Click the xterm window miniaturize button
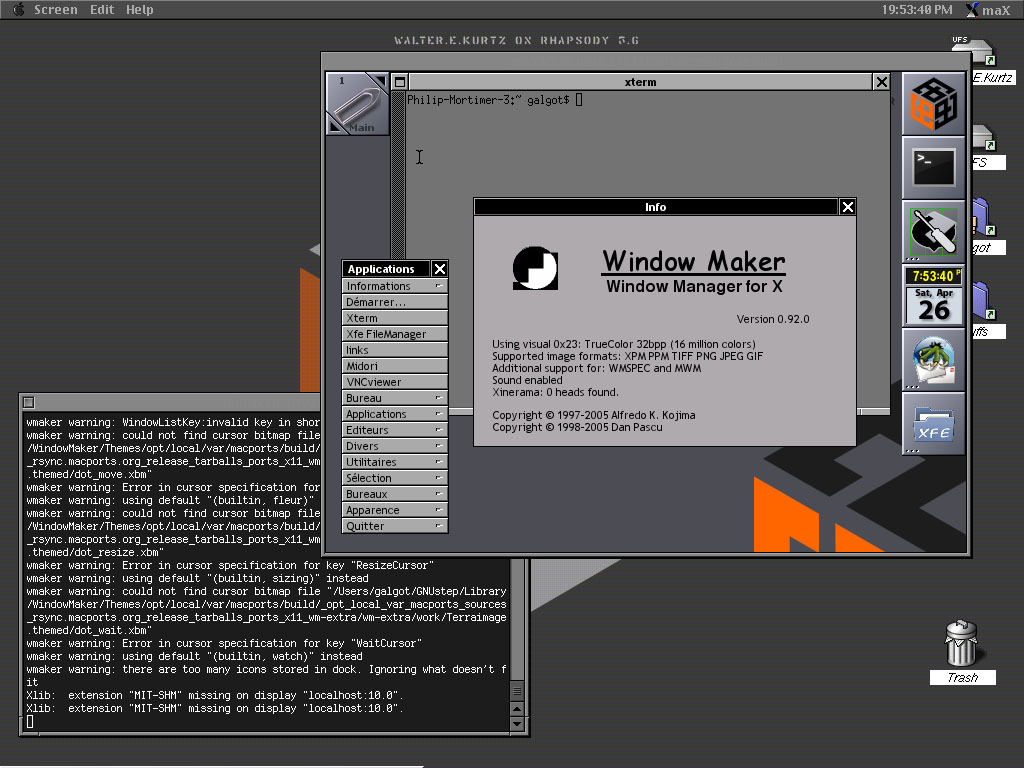Viewport: 1024px width, 768px height. click(400, 82)
